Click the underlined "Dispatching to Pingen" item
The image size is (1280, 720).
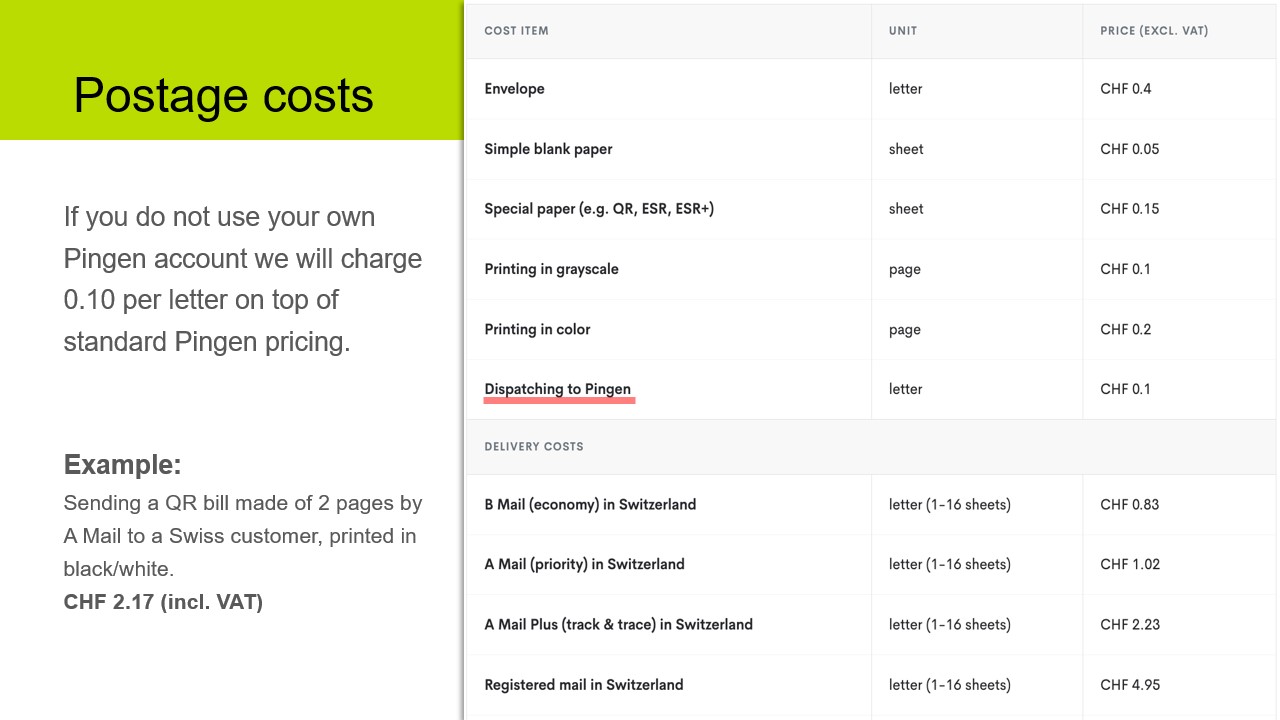coord(557,389)
